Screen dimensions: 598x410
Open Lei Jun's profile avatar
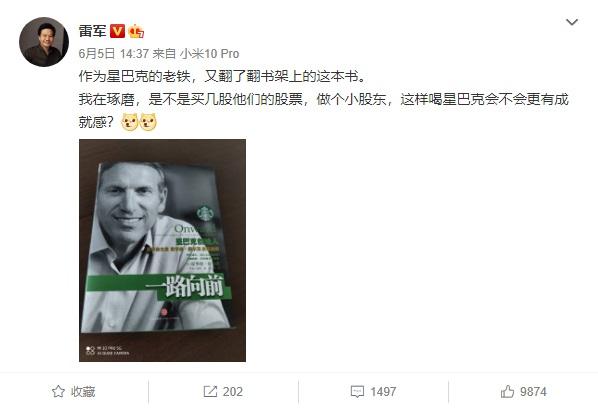coord(44,42)
